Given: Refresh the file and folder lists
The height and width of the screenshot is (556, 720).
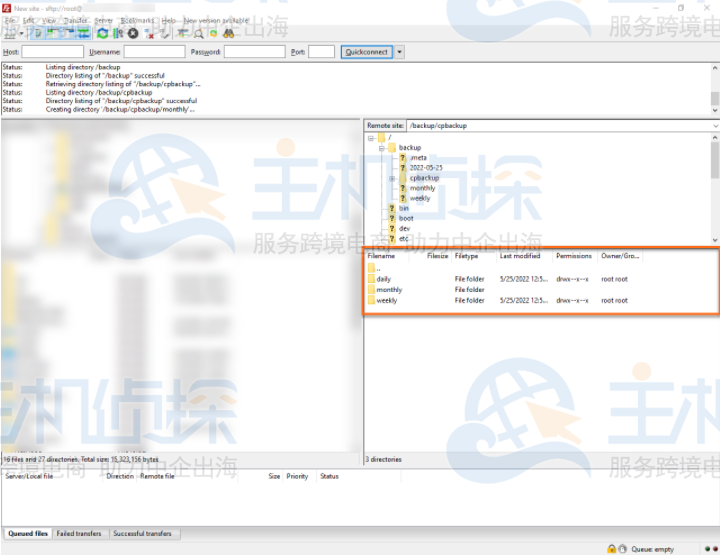Looking at the screenshot, I should pyautogui.click(x=102, y=34).
